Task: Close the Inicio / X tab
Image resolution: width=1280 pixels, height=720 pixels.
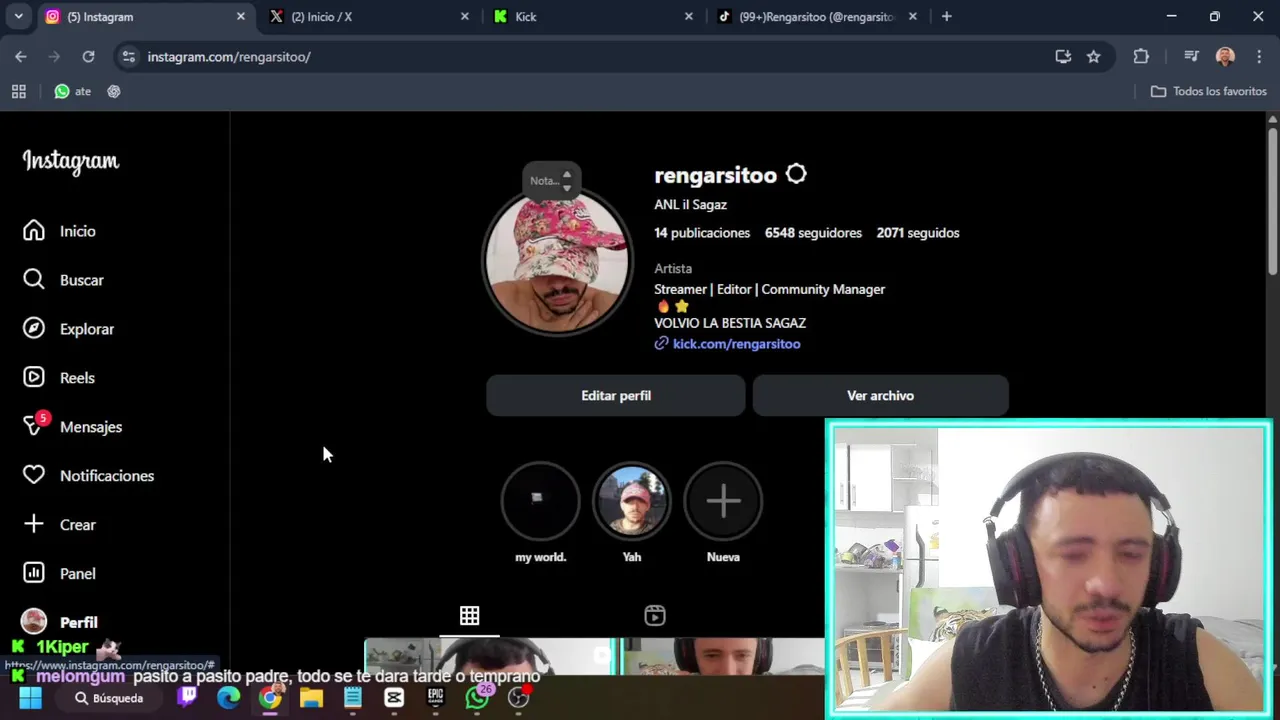Action: pyautogui.click(x=465, y=17)
